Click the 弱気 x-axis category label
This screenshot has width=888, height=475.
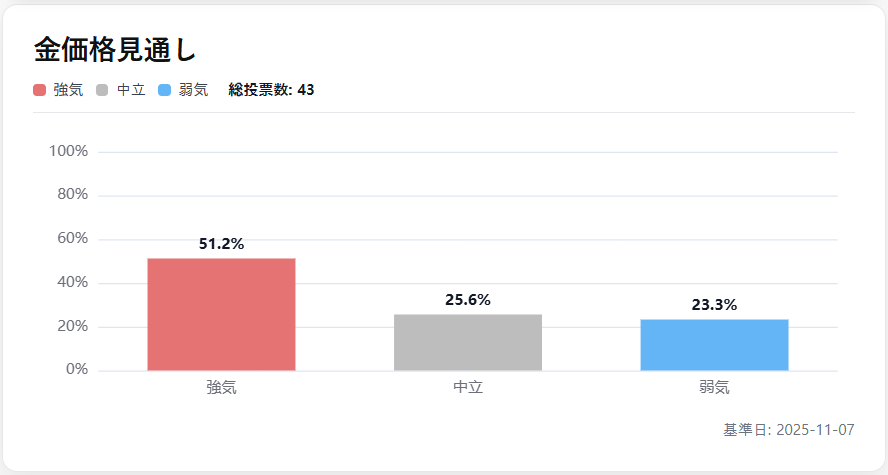tap(714, 387)
